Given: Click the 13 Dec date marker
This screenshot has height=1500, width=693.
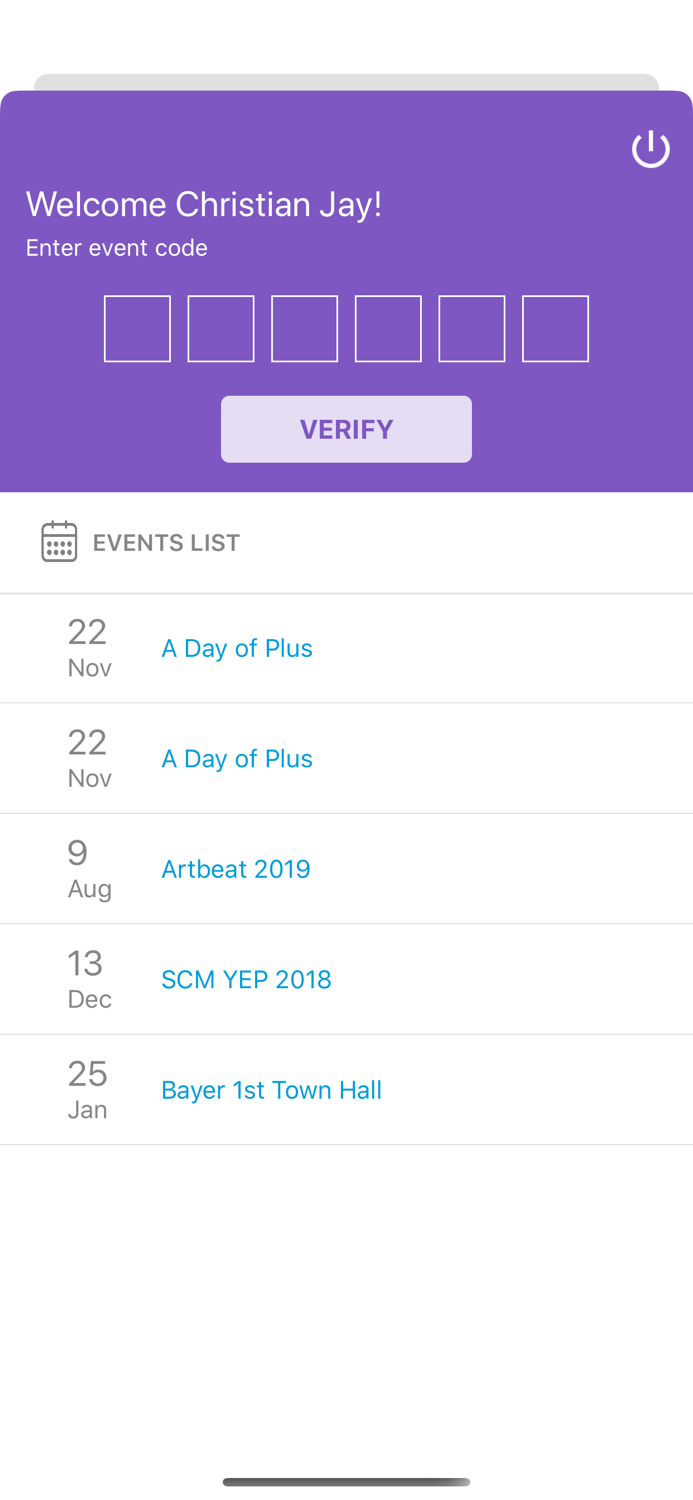Looking at the screenshot, I should (87, 979).
